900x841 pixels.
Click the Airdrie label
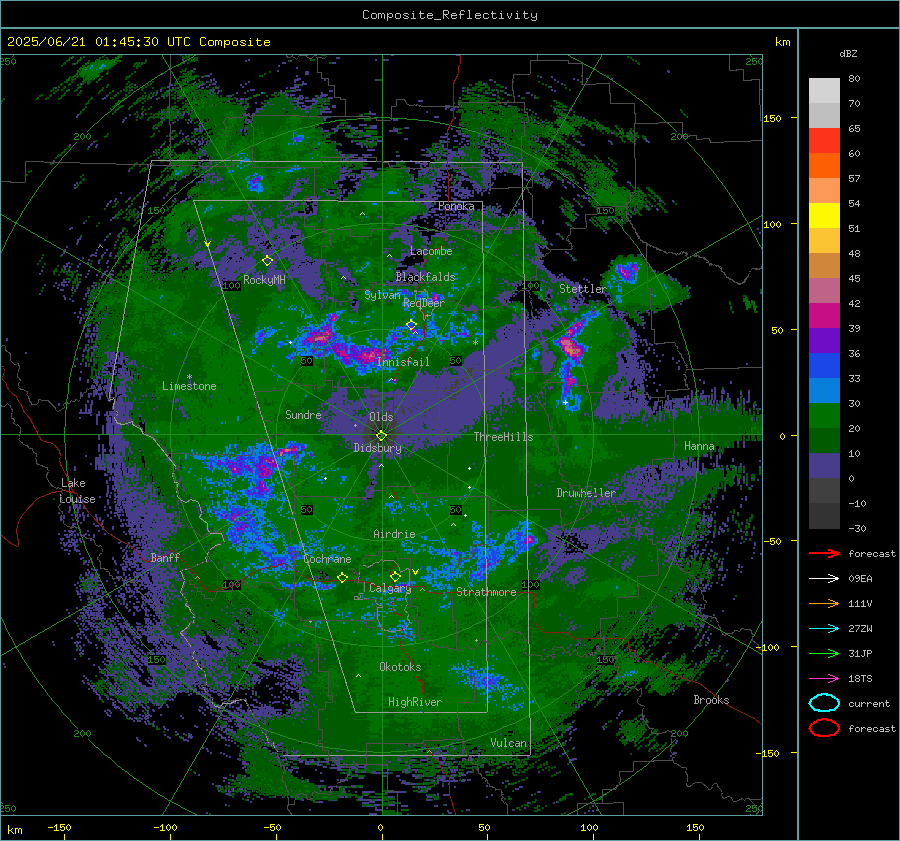[x=394, y=534]
